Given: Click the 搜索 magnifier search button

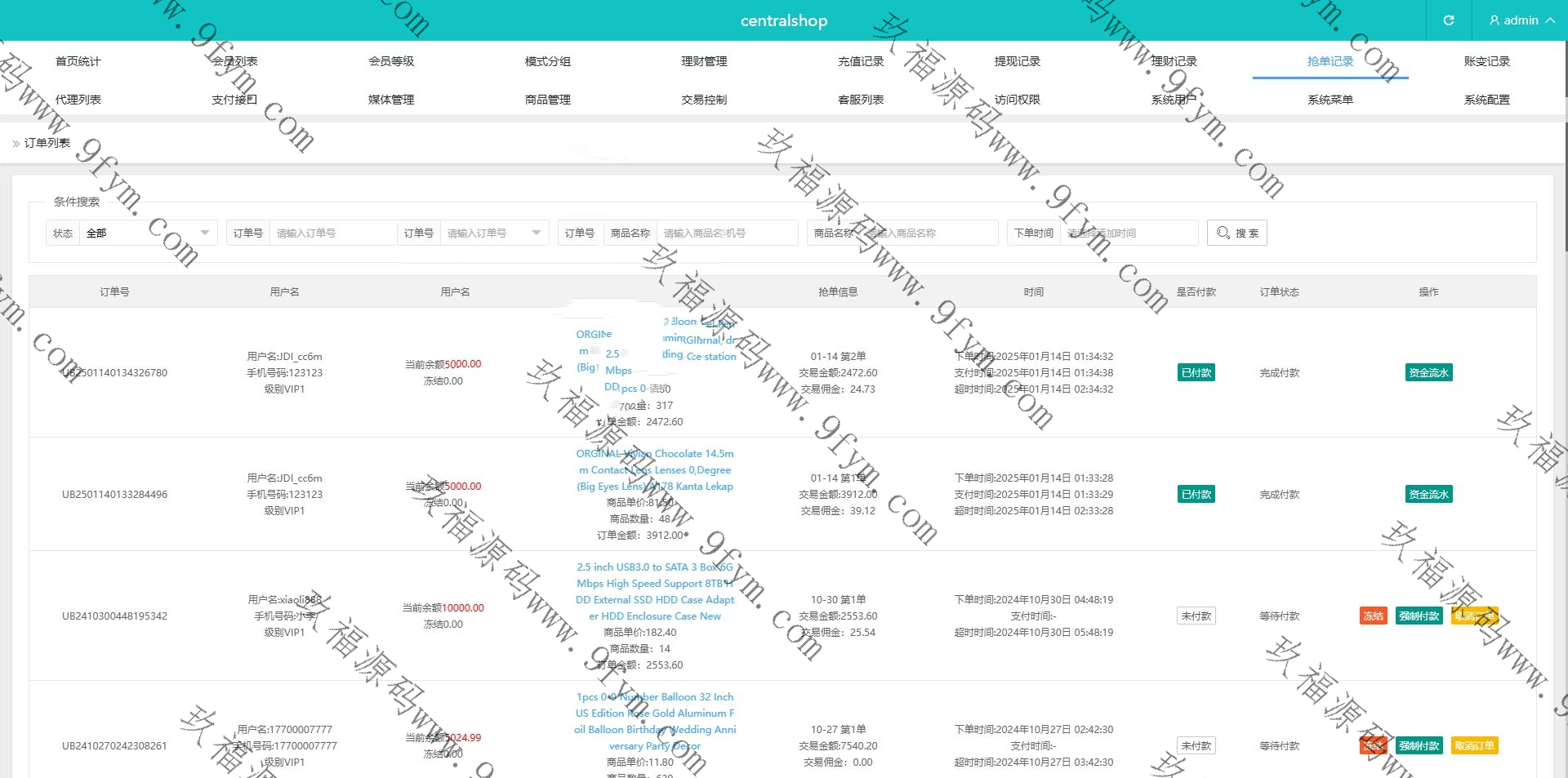Looking at the screenshot, I should tap(1236, 233).
